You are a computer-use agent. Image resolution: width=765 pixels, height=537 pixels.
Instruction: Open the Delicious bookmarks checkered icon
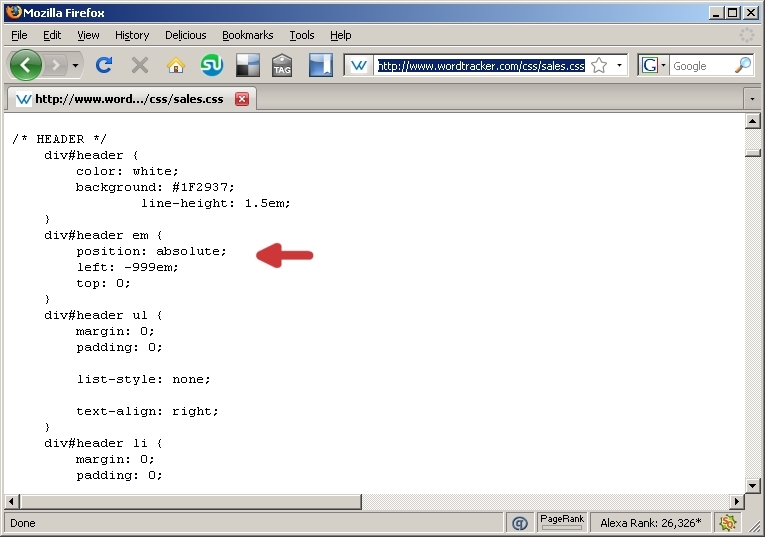[248, 65]
